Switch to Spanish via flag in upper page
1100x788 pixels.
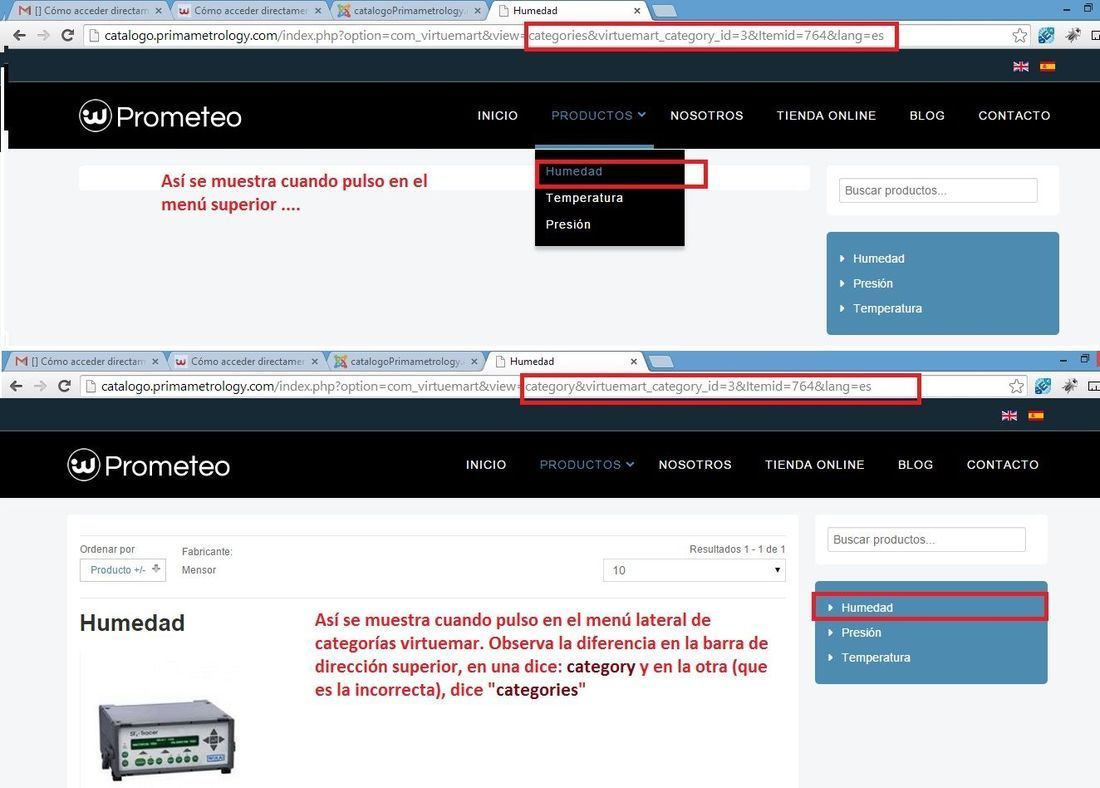[1047, 67]
